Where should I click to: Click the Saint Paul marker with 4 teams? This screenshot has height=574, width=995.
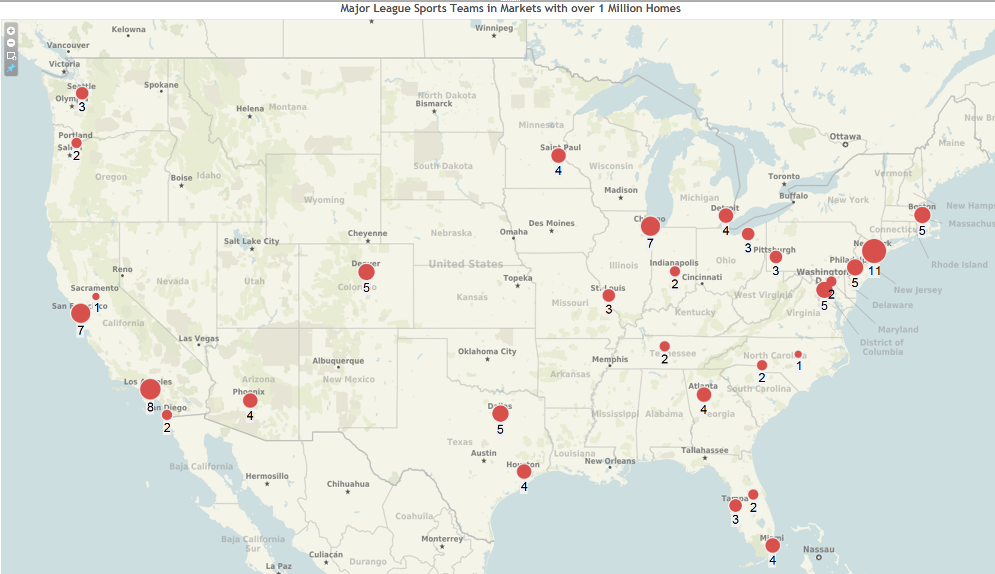558,156
